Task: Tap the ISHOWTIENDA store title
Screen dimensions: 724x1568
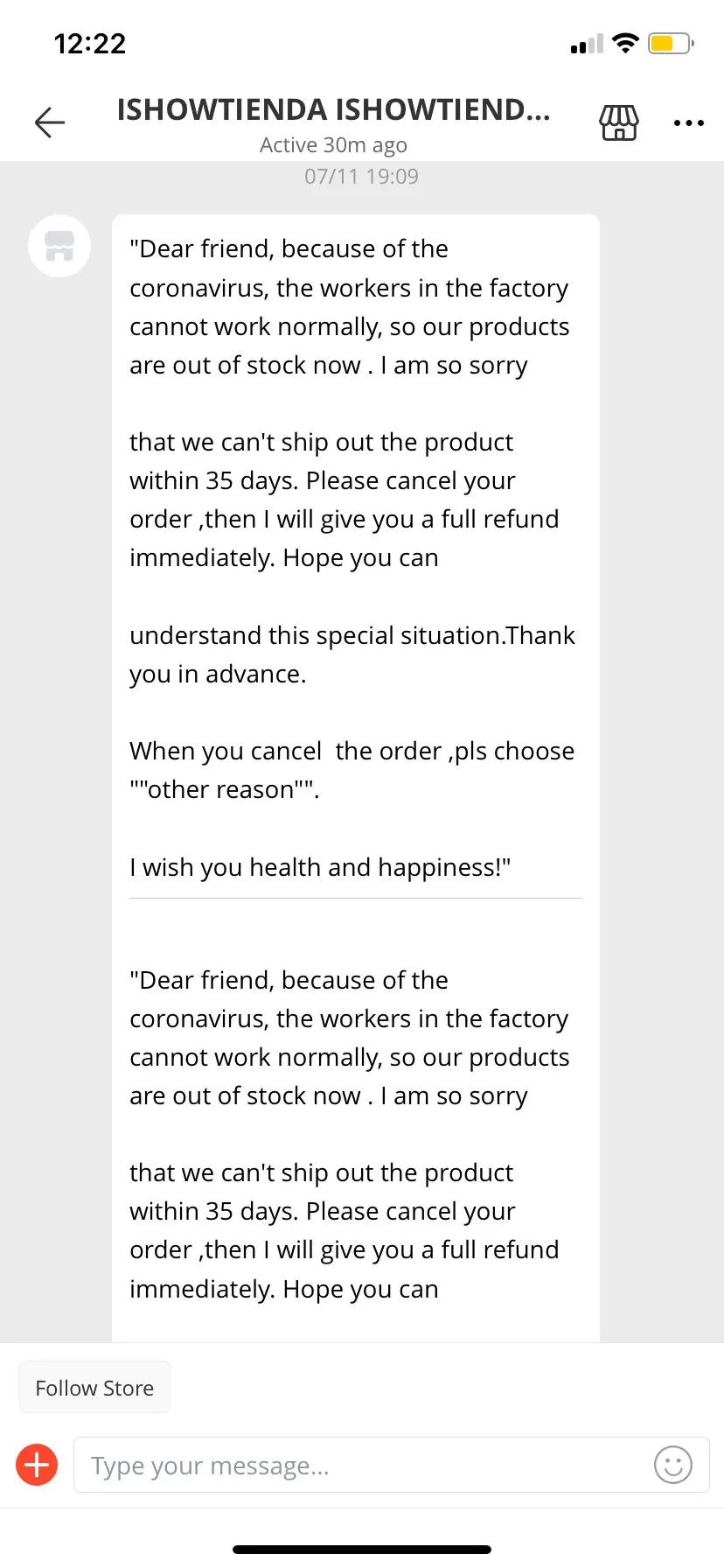Action: (x=333, y=110)
